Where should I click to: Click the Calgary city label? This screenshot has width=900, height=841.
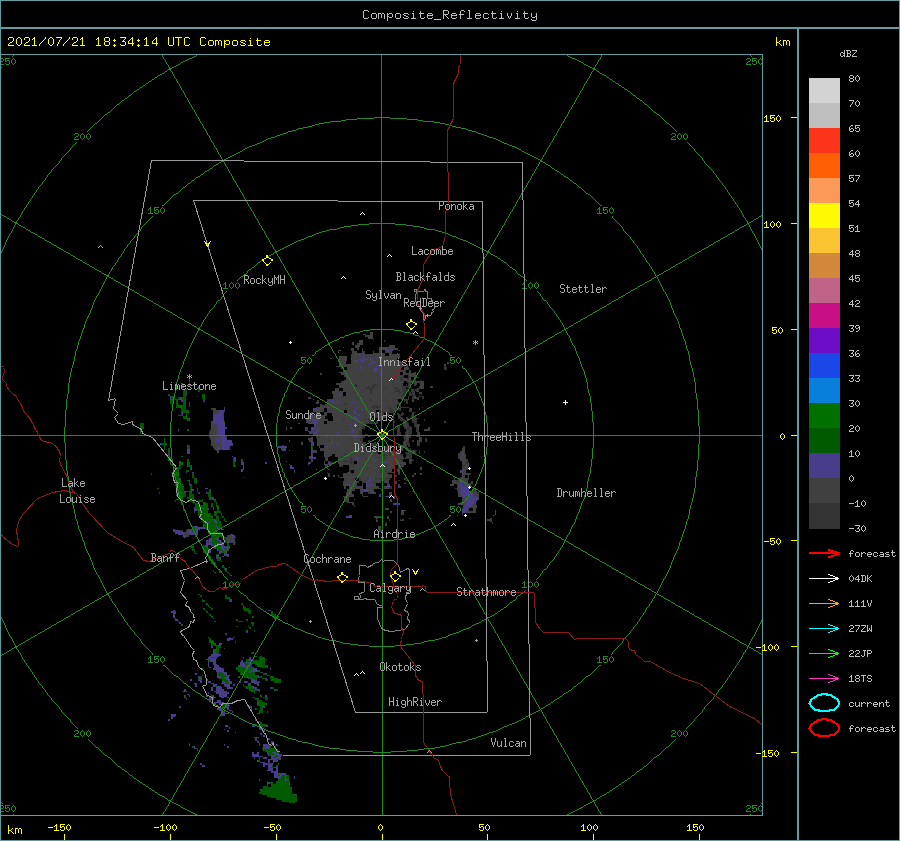(390, 588)
